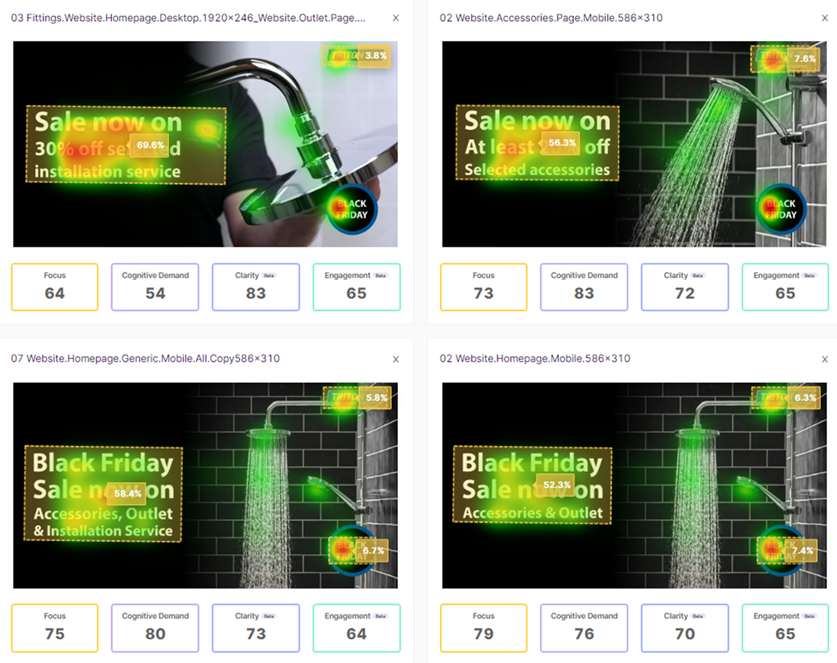The height and width of the screenshot is (663, 837).
Task: Close the 07 Website Homepage Generic Mobile card
Action: pyautogui.click(x=396, y=359)
